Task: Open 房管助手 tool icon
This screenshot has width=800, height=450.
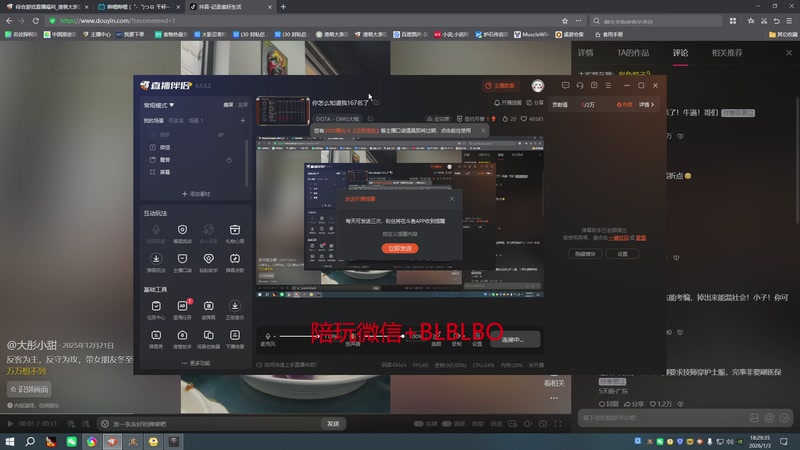Action: [x=182, y=335]
